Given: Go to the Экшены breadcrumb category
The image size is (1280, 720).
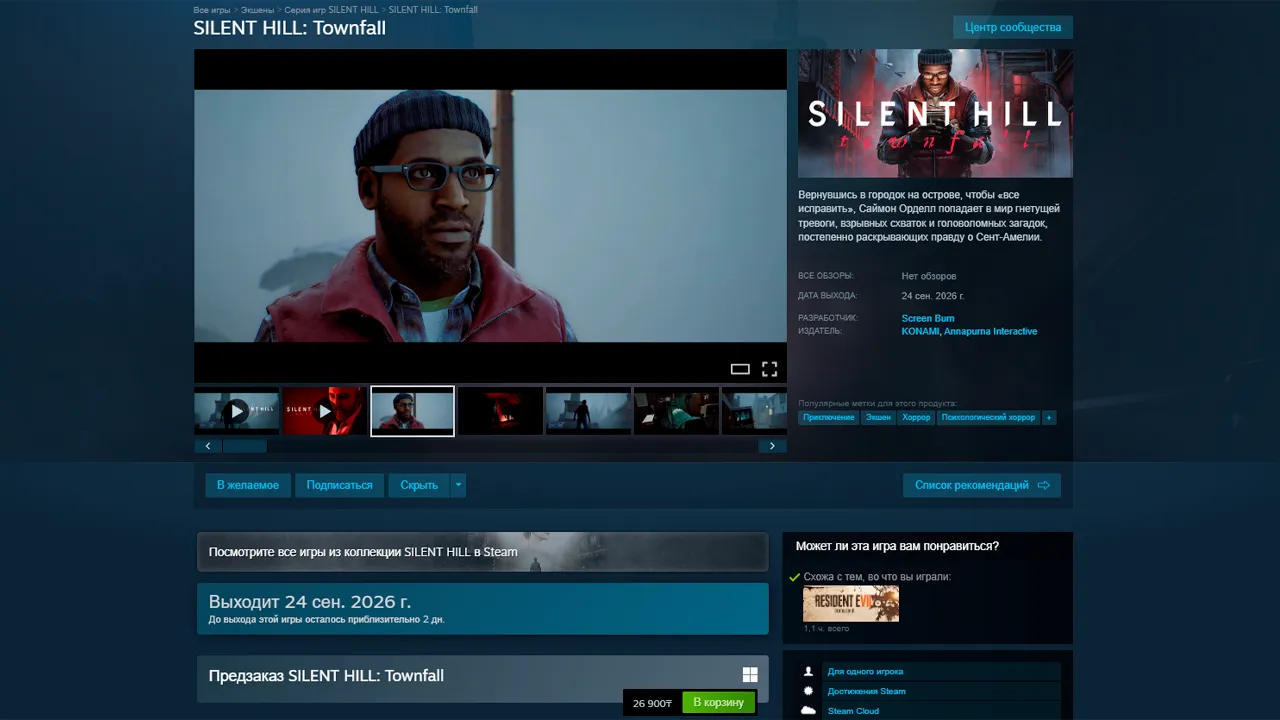Looking at the screenshot, I should pos(258,10).
